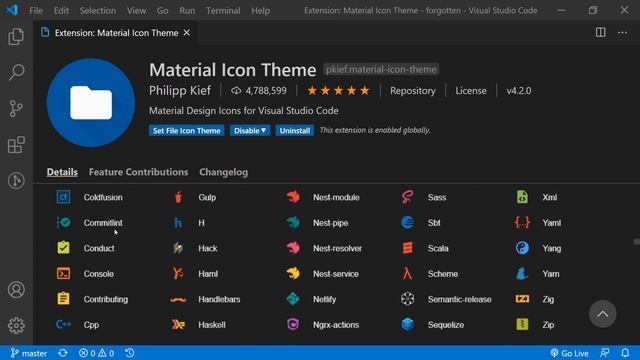Click the master branch in status bar
Image resolution: width=640 pixels, height=360 pixels.
(29, 353)
